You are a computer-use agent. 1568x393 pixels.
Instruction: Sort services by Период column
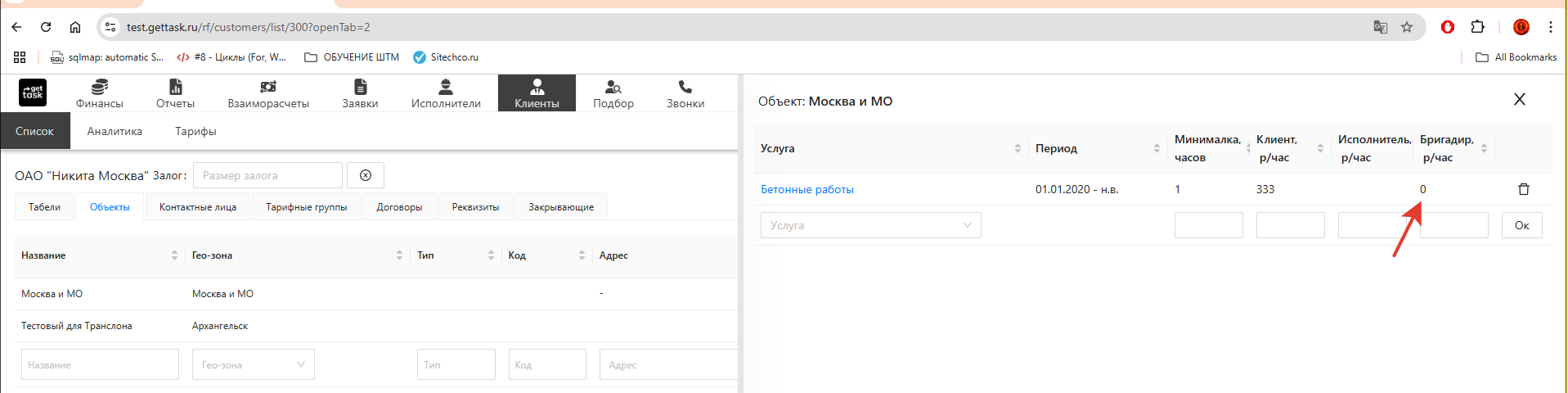point(1157,148)
